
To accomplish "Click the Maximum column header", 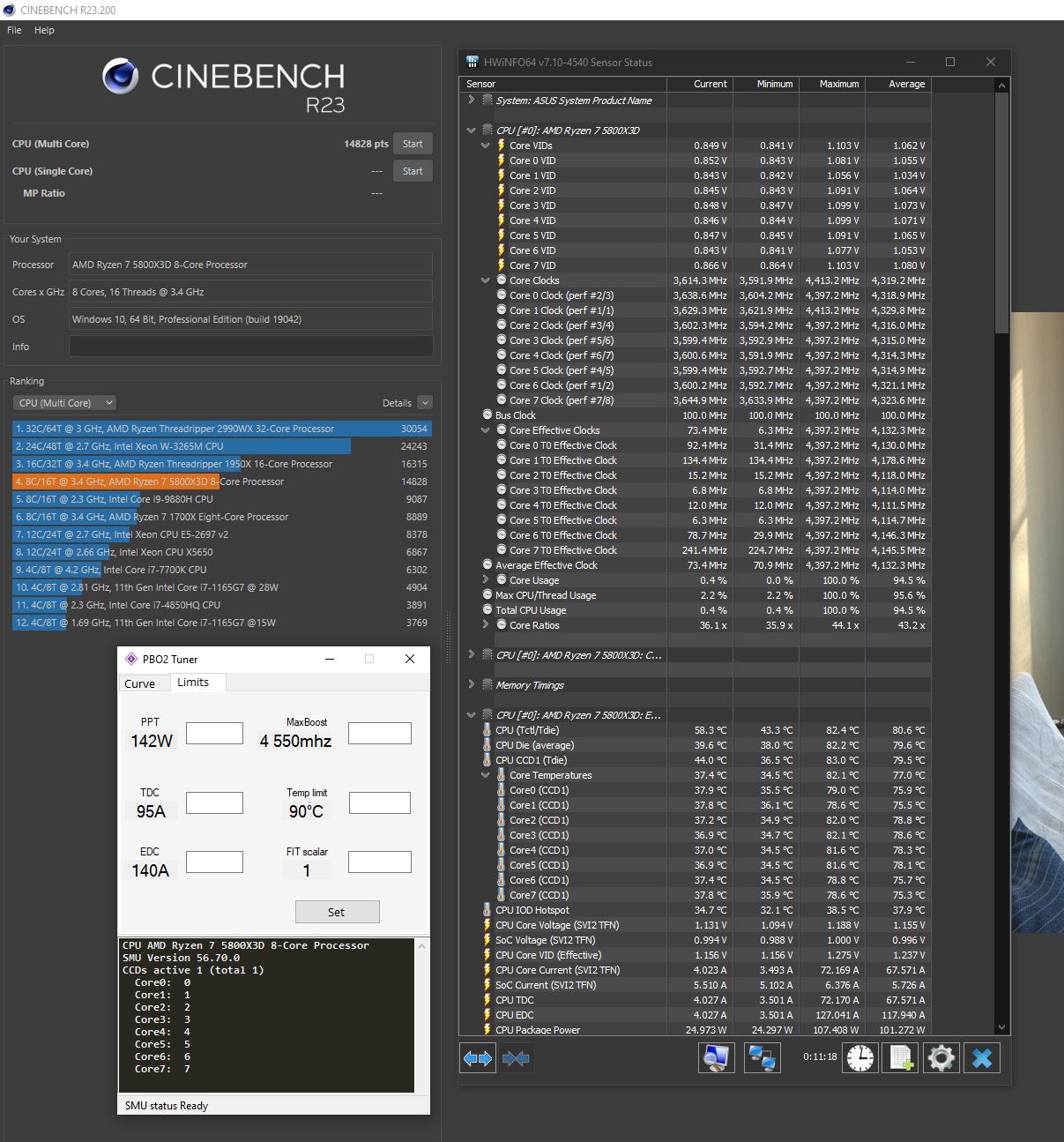I will pyautogui.click(x=831, y=84).
